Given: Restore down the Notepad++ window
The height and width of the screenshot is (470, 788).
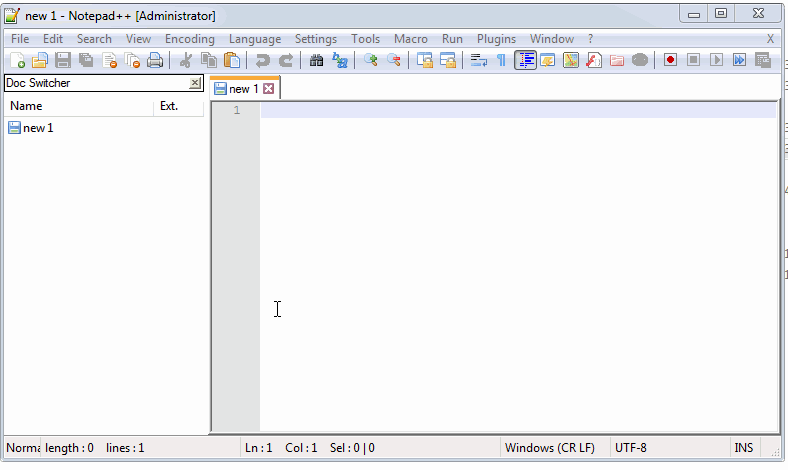Looking at the screenshot, I should point(721,14).
